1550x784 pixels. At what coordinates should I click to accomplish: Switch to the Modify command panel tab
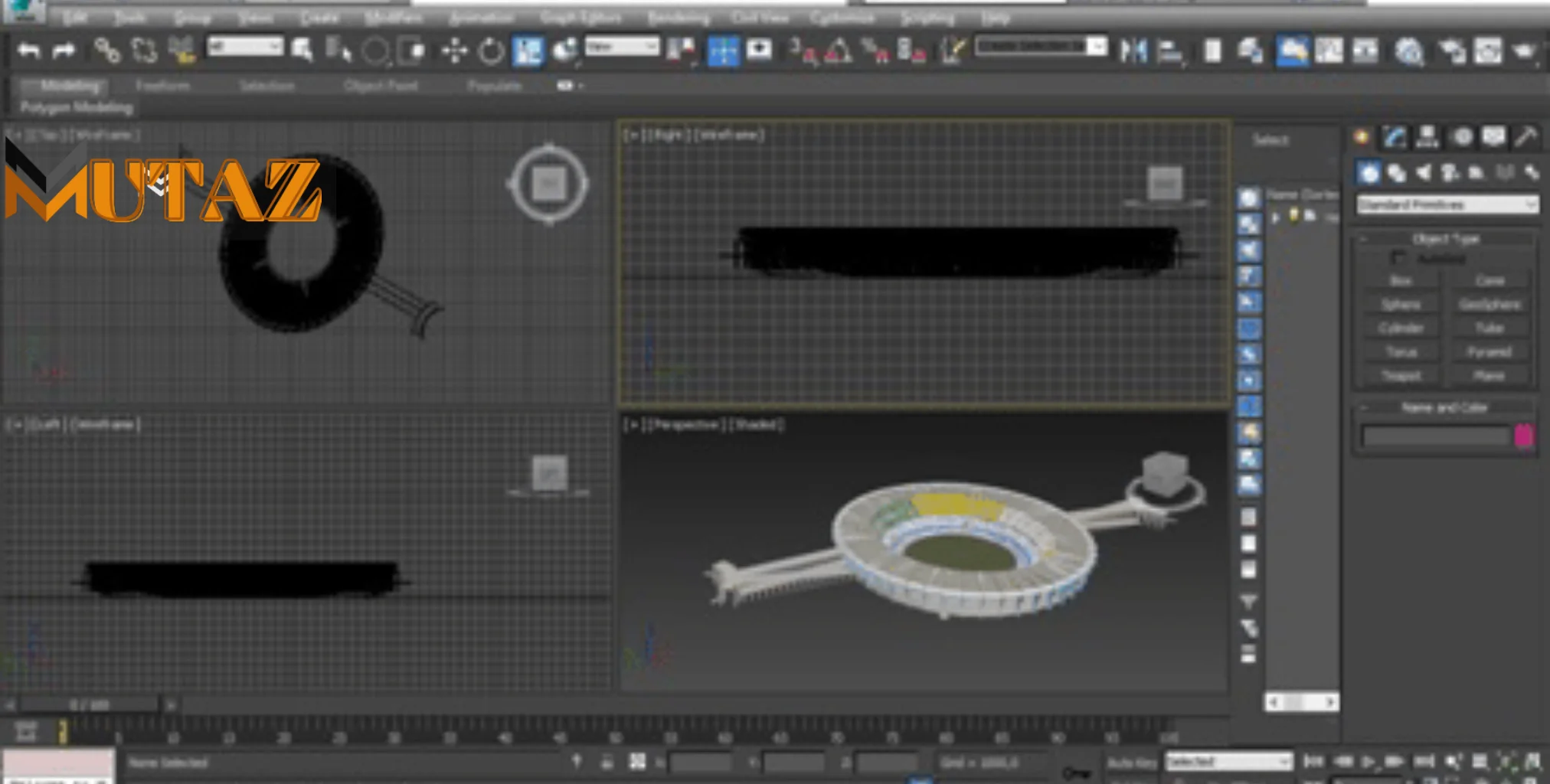point(1395,137)
